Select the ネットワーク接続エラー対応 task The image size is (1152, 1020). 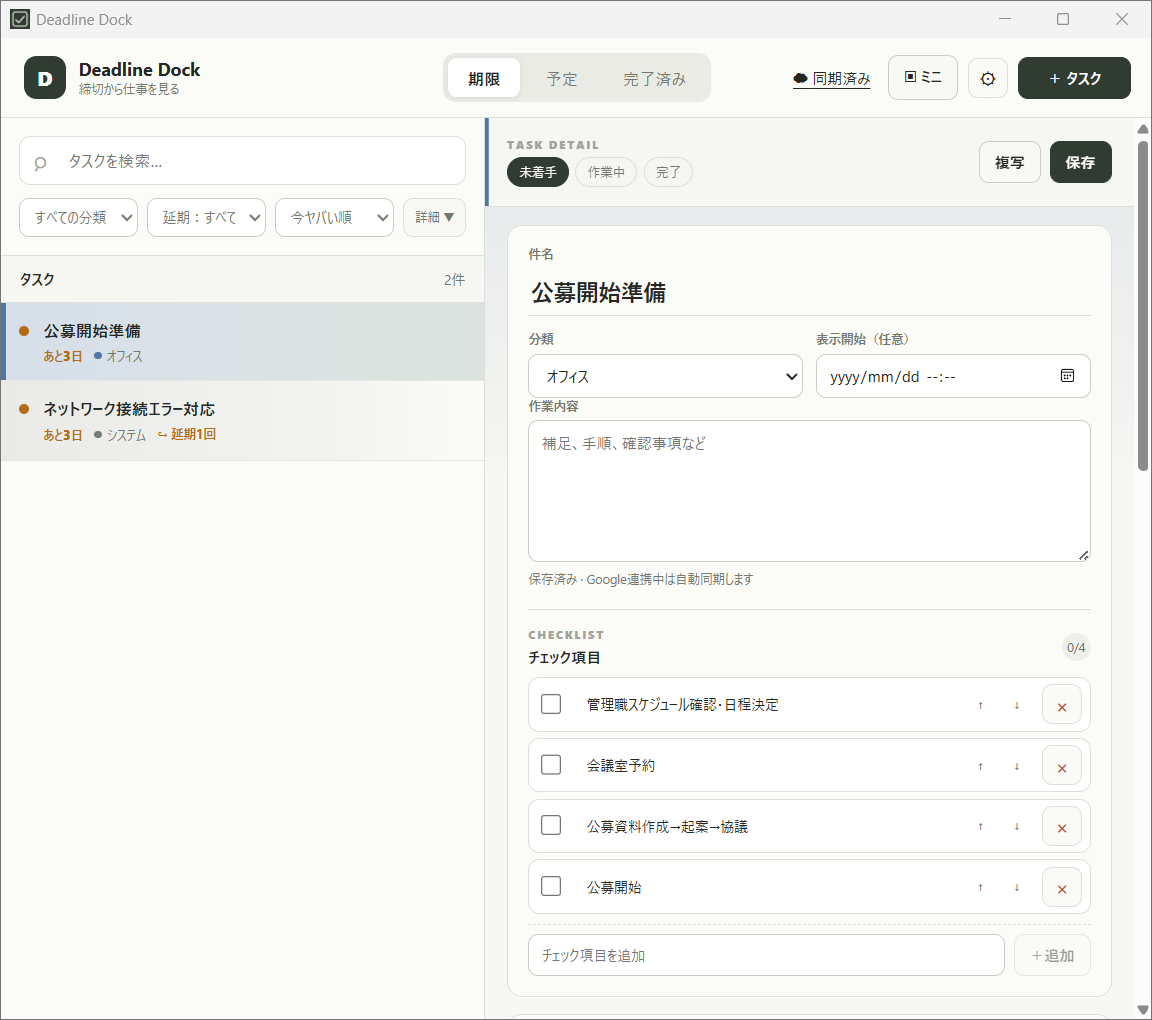(x=242, y=421)
